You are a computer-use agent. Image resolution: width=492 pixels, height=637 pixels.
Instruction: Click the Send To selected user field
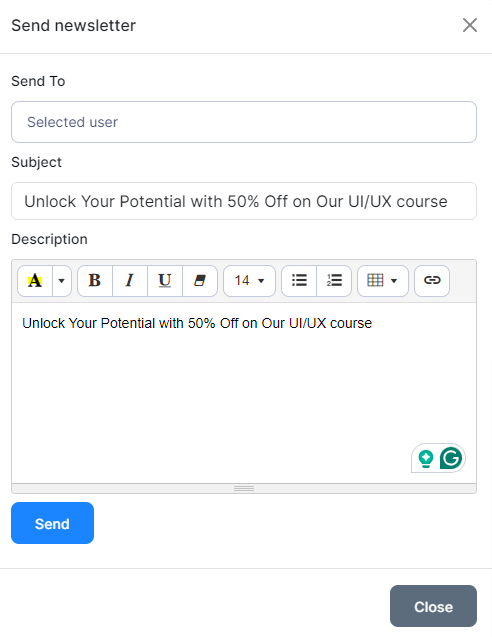pyautogui.click(x=244, y=122)
